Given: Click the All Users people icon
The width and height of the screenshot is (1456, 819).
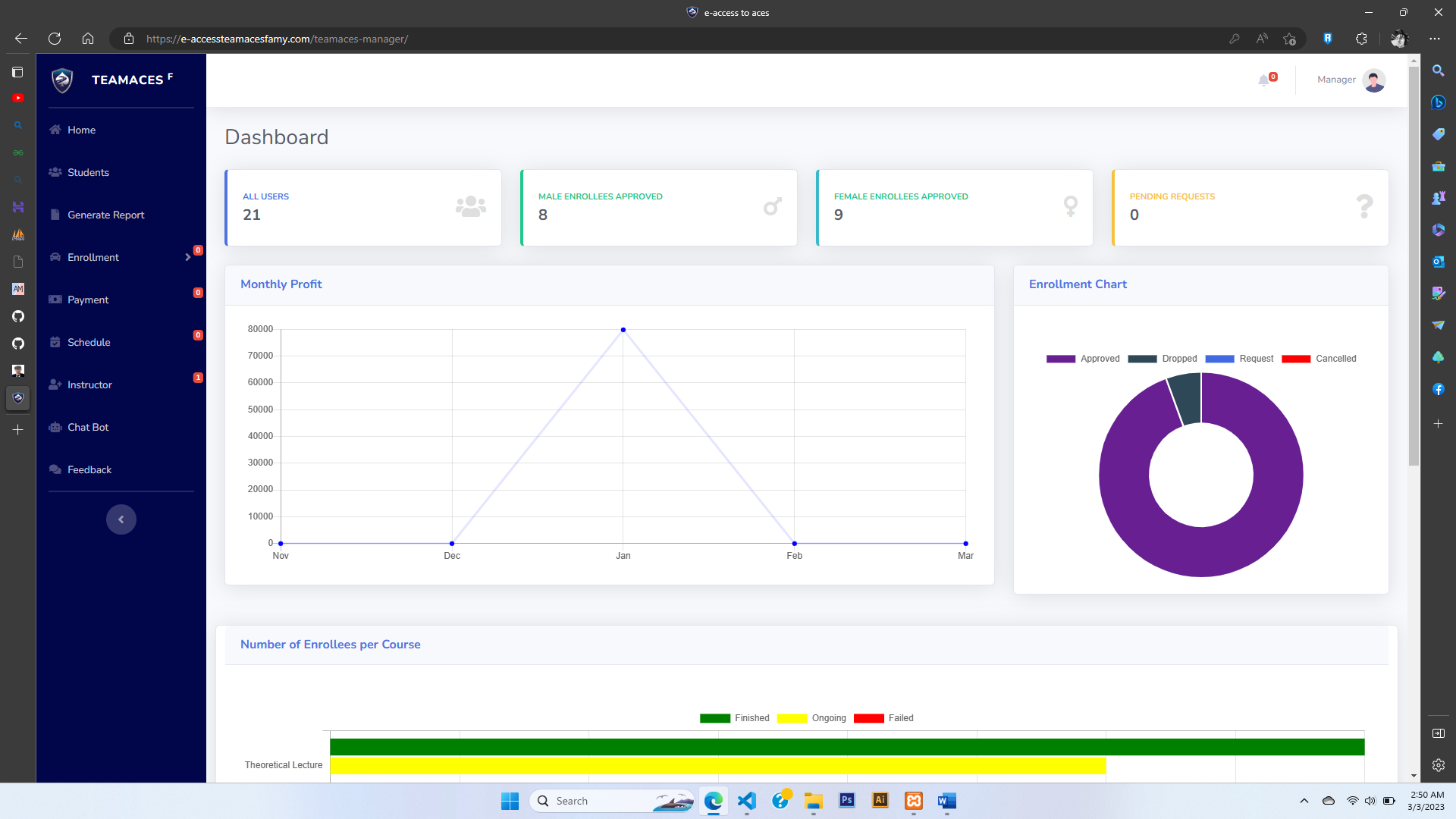Looking at the screenshot, I should click(470, 206).
